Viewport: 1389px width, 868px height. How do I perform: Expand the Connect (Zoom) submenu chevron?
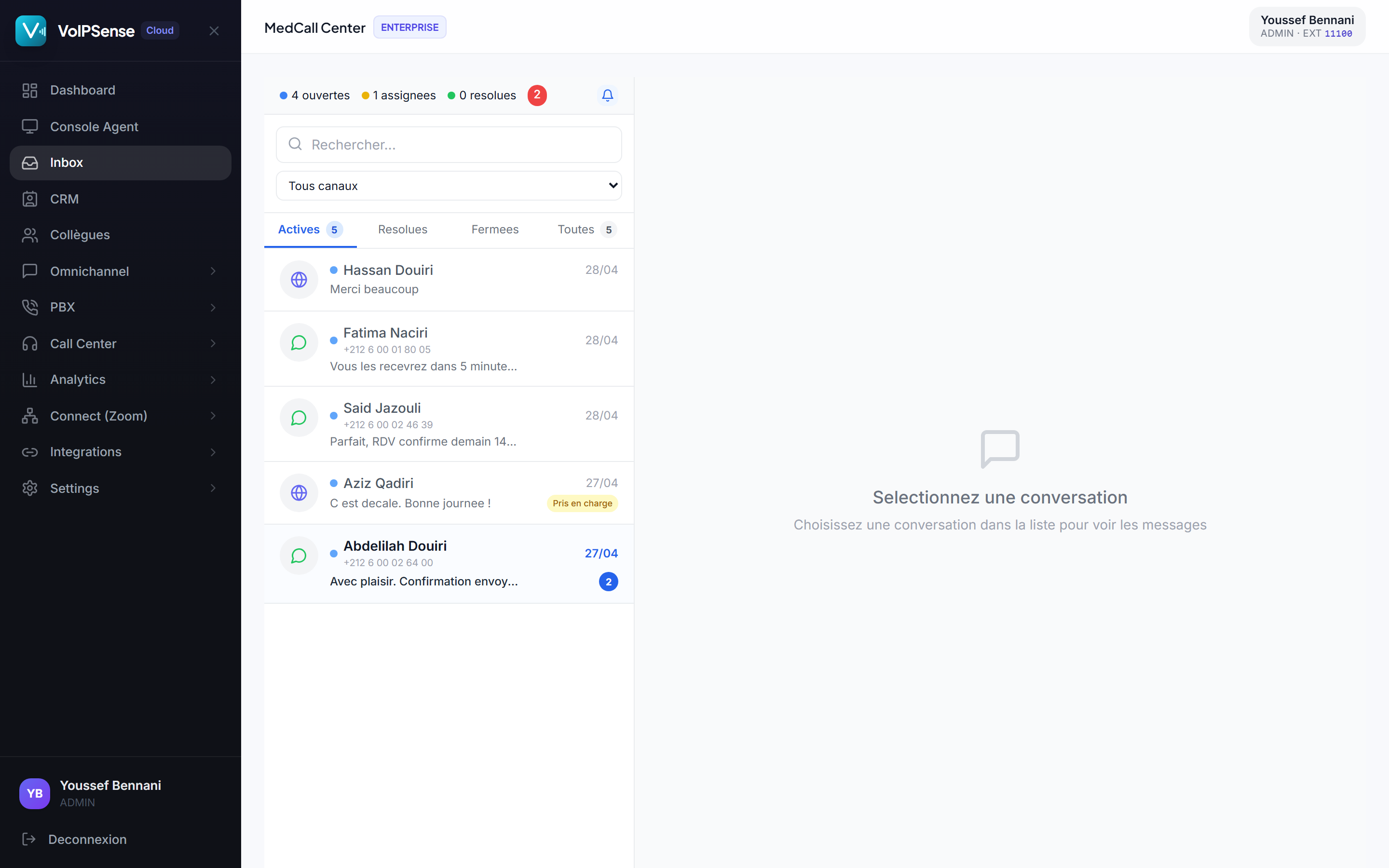click(x=213, y=416)
